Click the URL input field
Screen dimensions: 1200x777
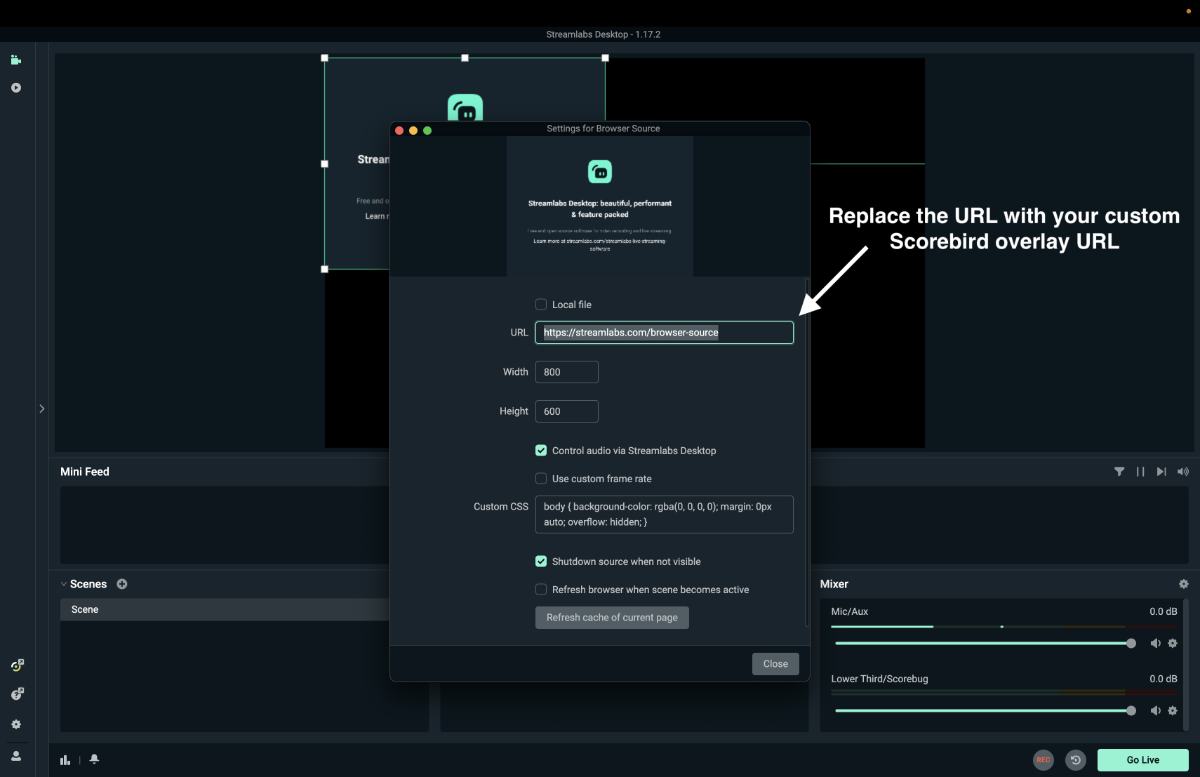point(664,332)
